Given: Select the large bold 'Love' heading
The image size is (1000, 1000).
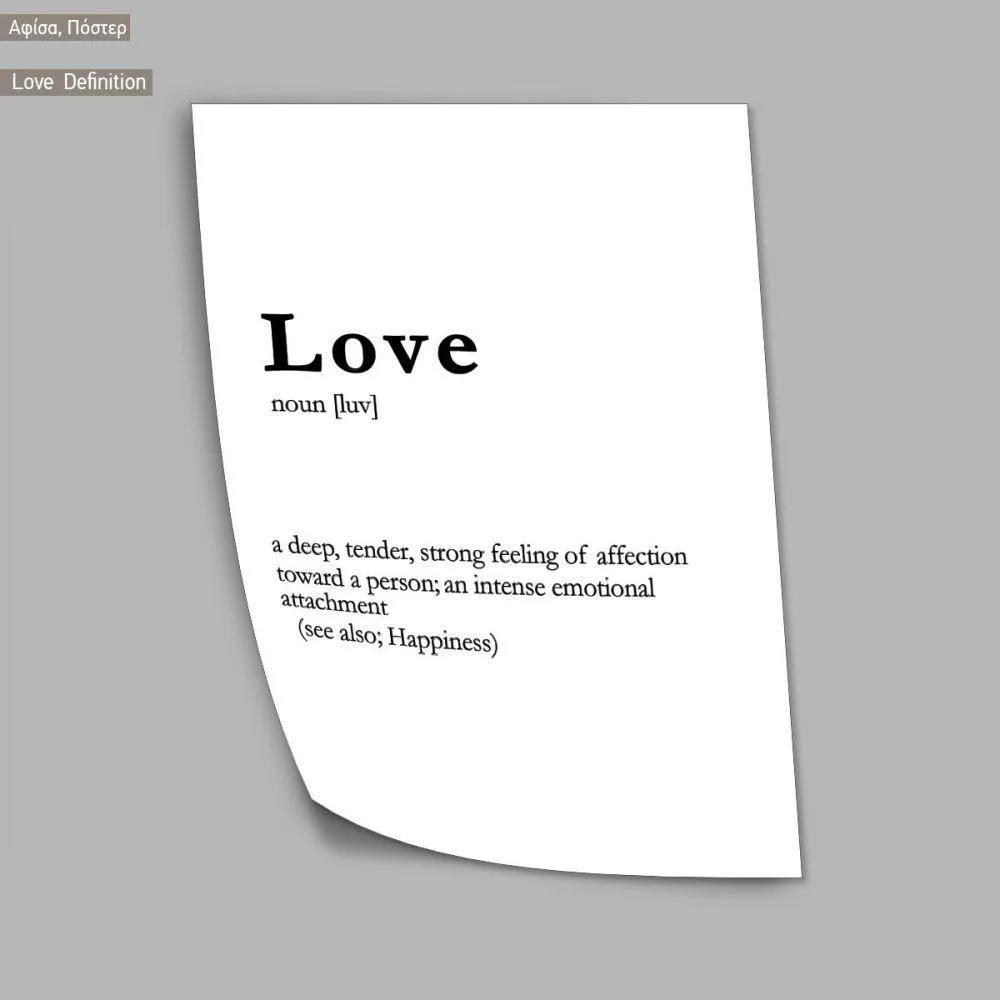Looking at the screenshot, I should click(370, 345).
